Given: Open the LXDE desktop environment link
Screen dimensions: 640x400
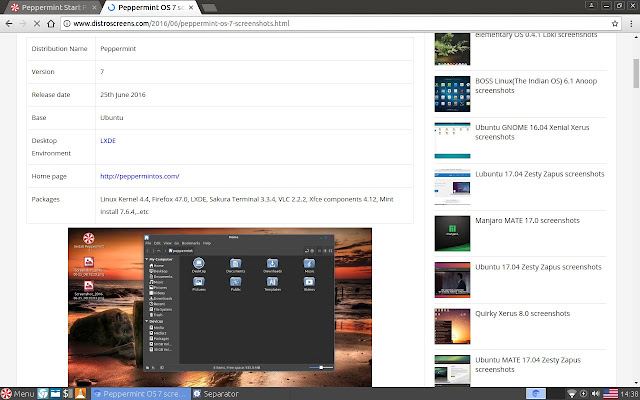Looking at the screenshot, I should [108, 140].
